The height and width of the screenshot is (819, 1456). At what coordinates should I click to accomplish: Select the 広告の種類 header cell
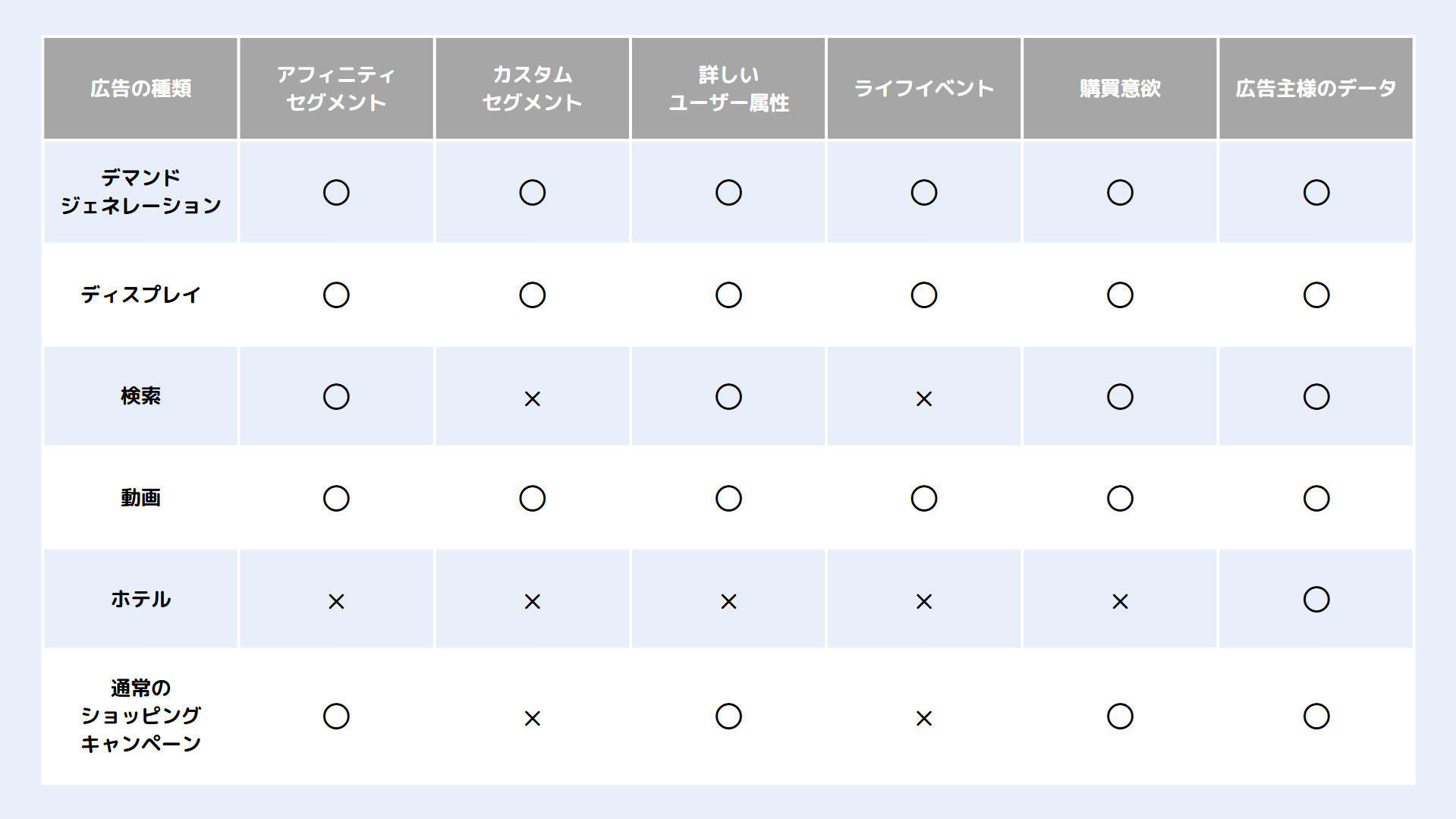pos(140,88)
